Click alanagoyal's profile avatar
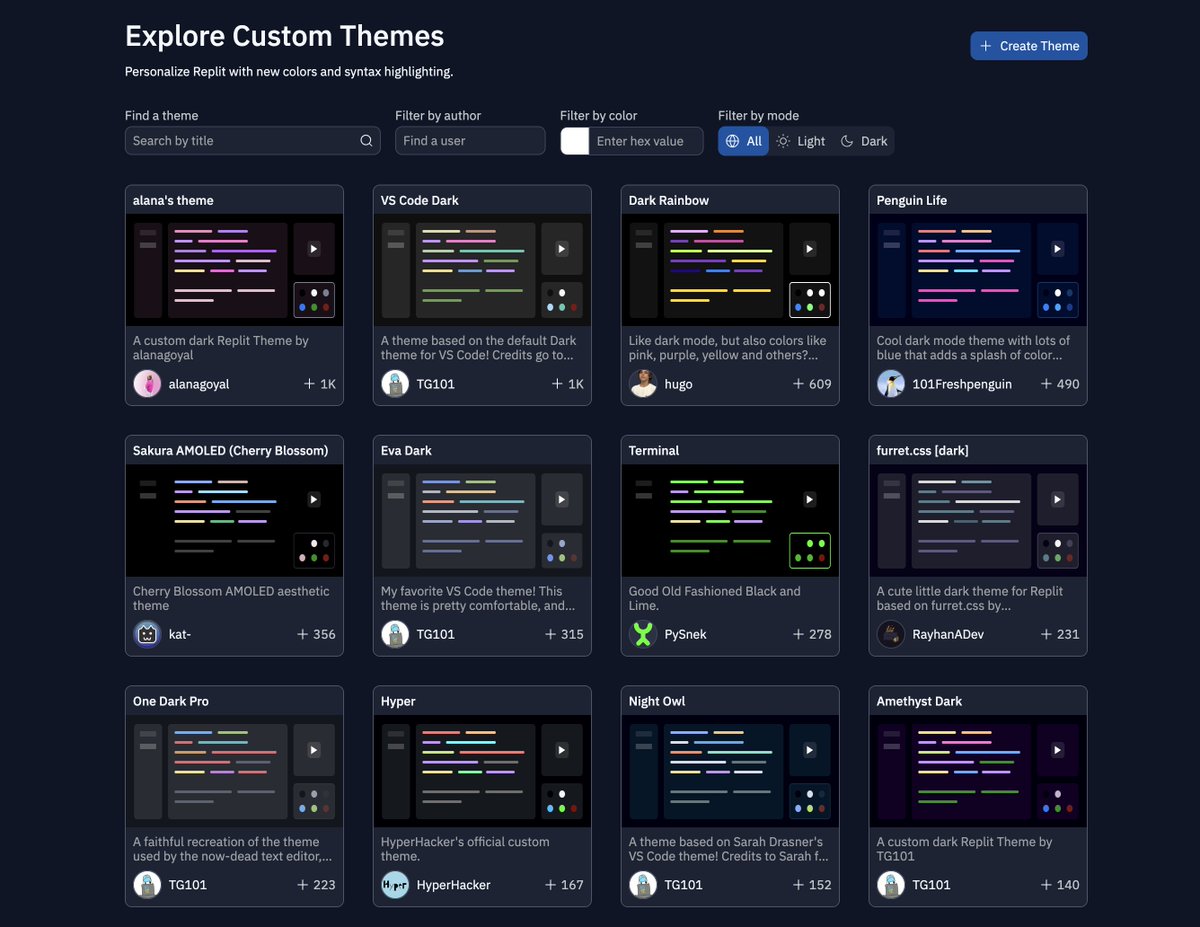1200x927 pixels. (147, 383)
